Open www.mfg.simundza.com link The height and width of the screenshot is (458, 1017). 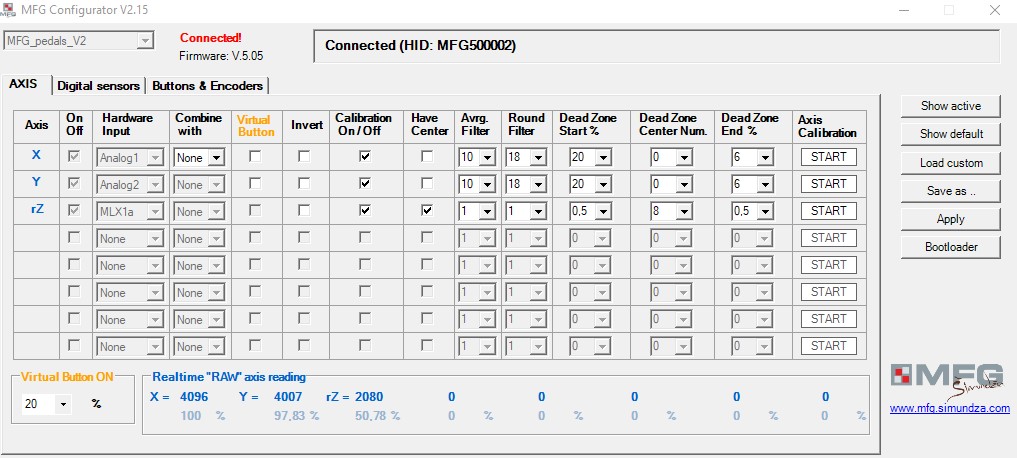tap(950, 409)
